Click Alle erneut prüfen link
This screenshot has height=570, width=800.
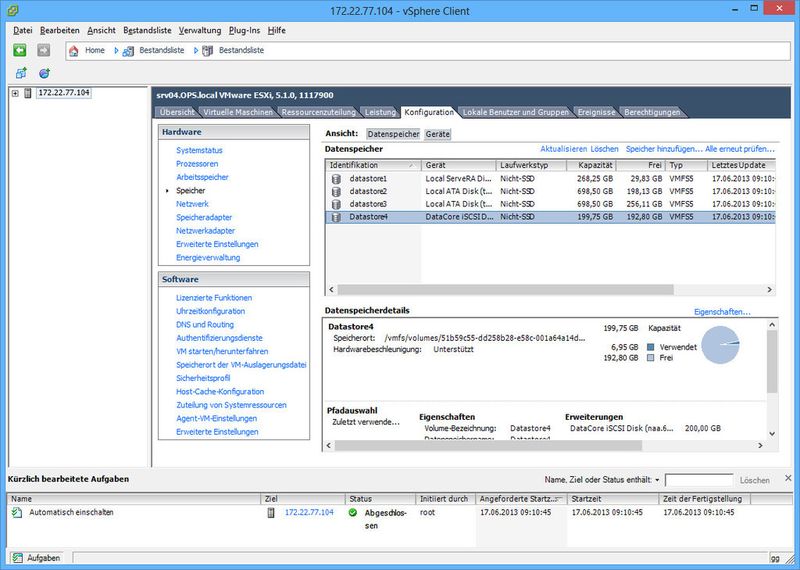pos(740,149)
